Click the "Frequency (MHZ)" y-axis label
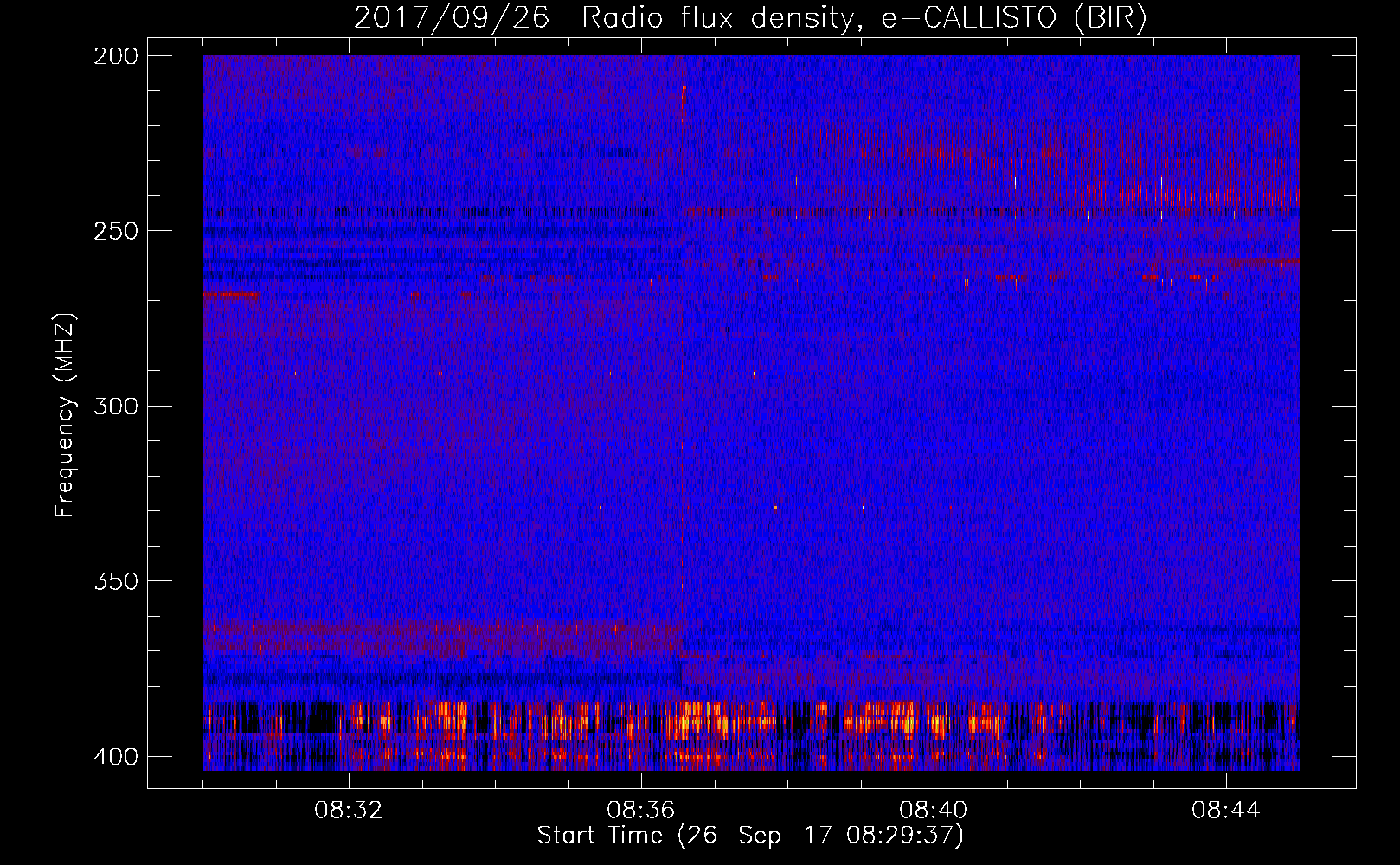The width and height of the screenshot is (1400, 865). coord(65,415)
